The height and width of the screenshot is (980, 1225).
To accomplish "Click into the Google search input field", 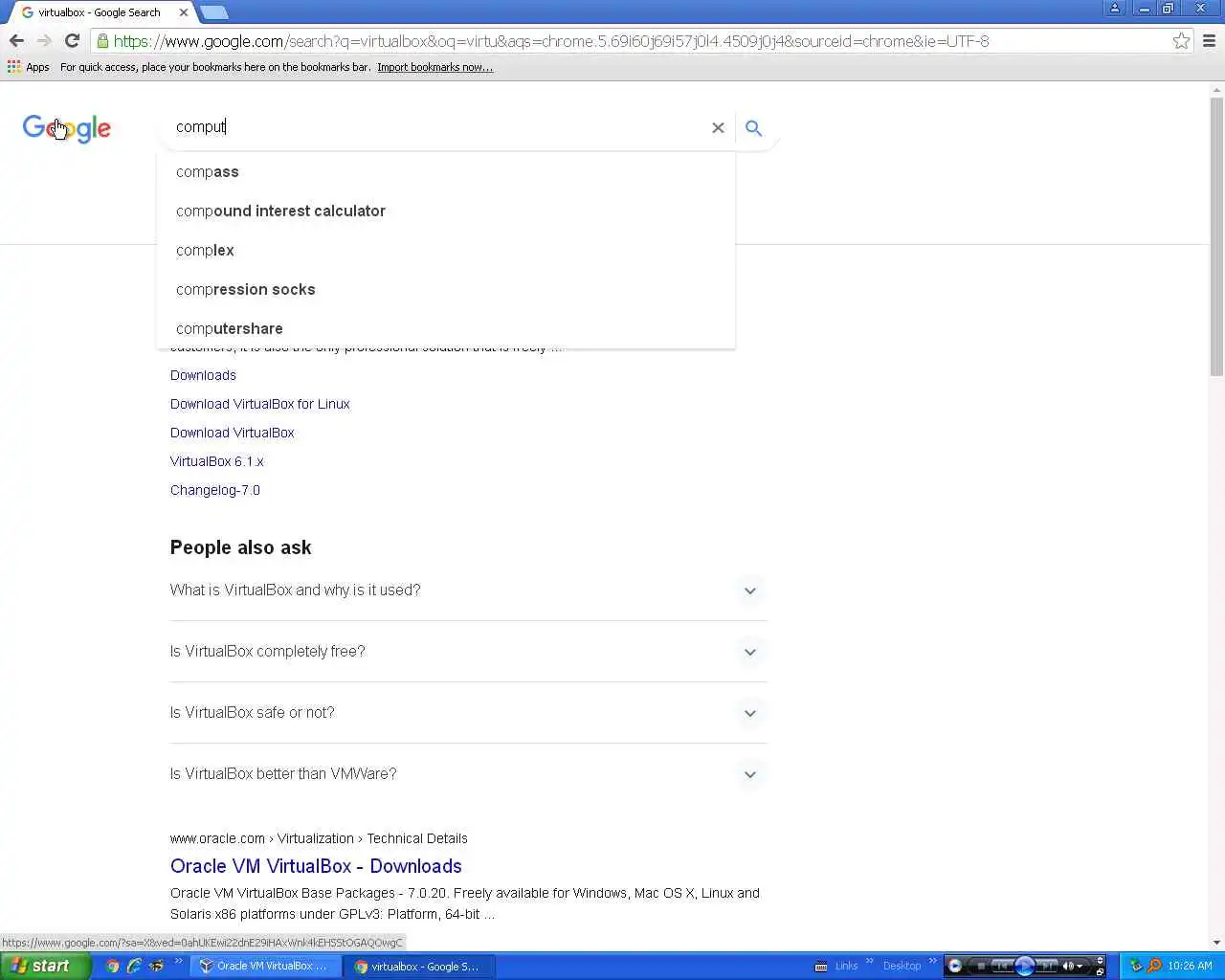I will click(436, 127).
